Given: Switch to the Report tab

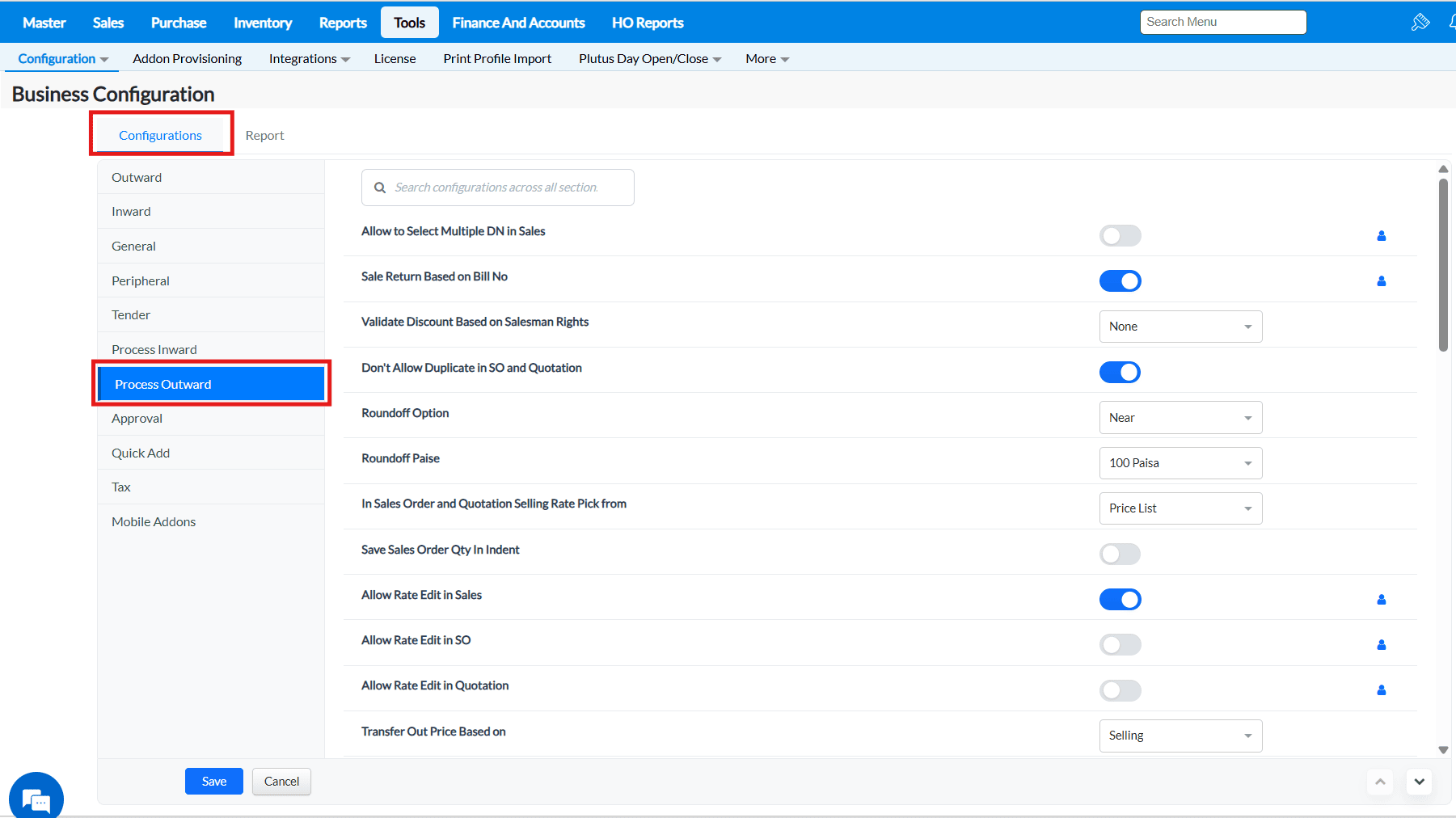Looking at the screenshot, I should pyautogui.click(x=265, y=135).
